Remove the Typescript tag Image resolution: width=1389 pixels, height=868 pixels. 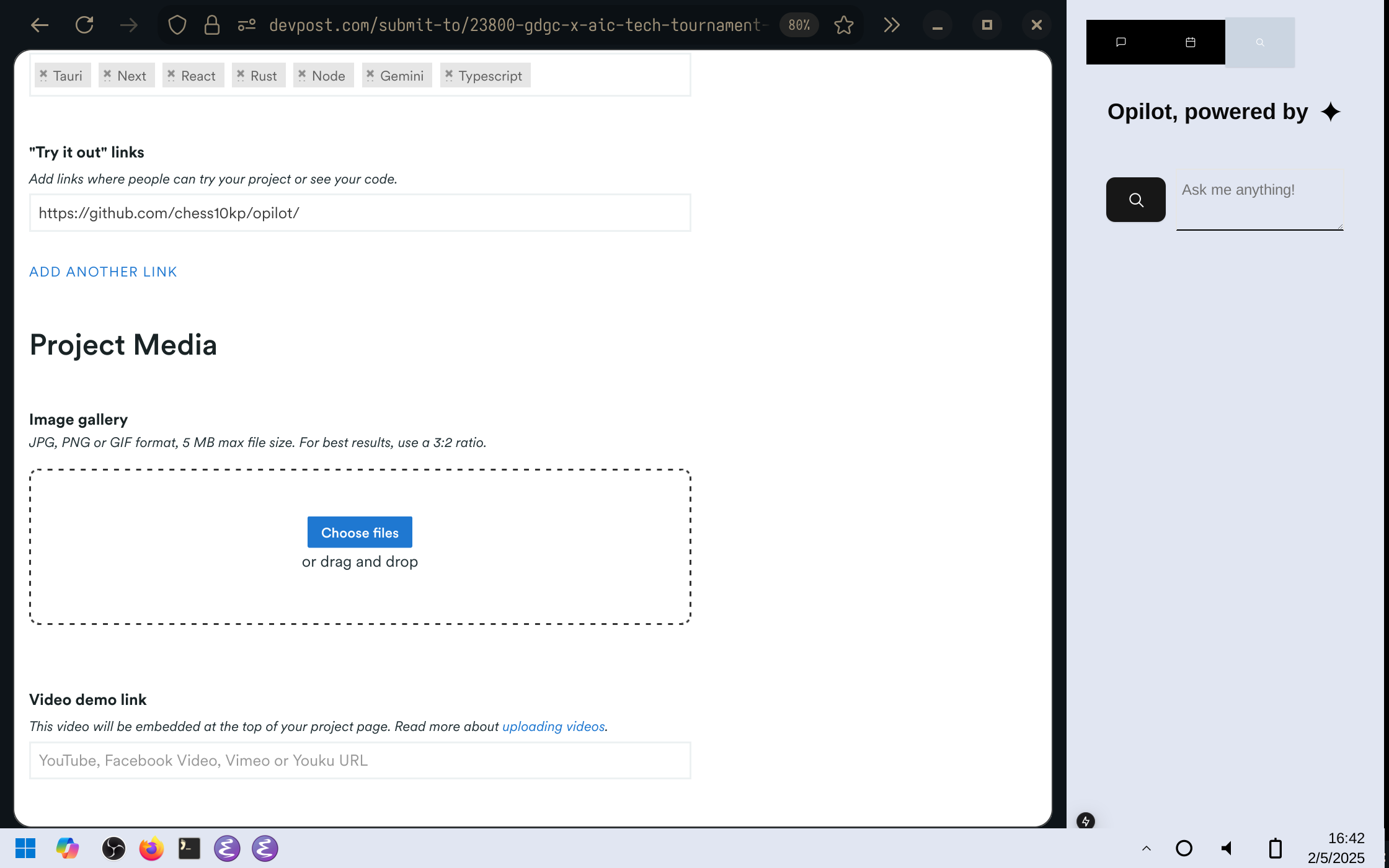[449, 75]
